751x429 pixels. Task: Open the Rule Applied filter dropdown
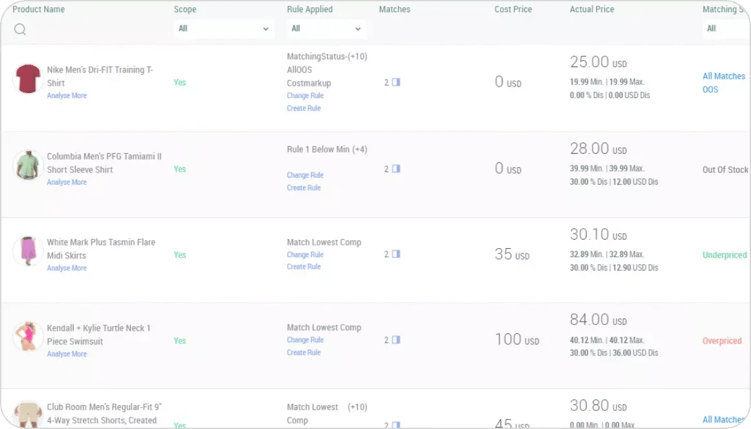click(x=326, y=29)
